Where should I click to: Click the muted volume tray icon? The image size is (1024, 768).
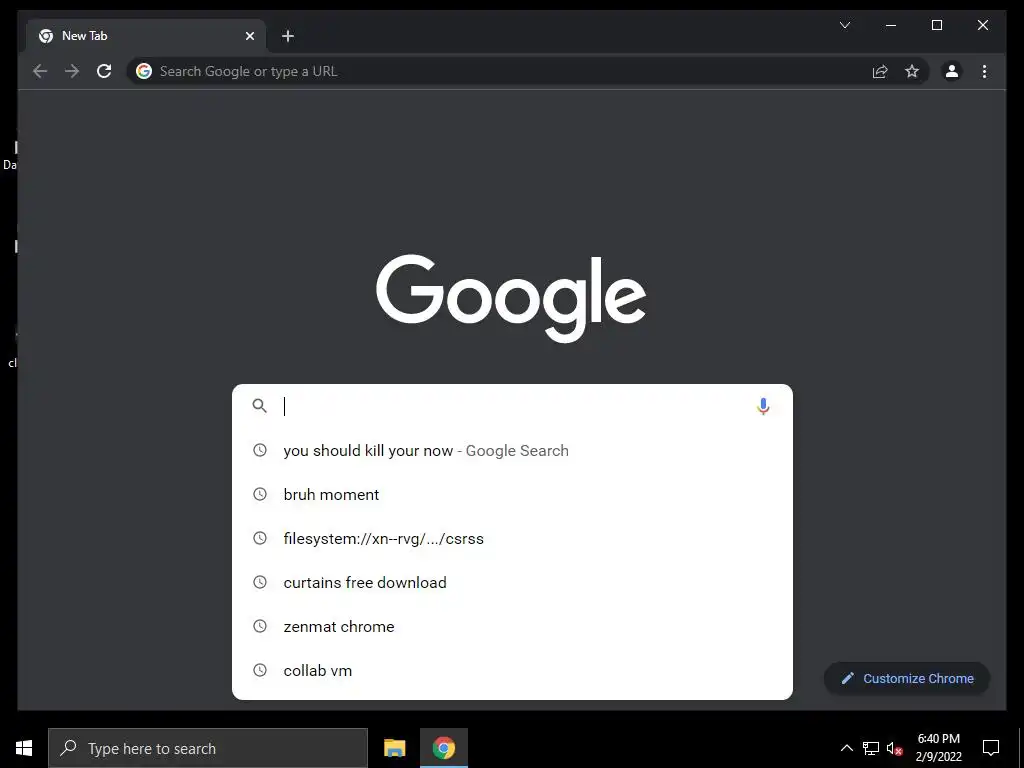point(895,748)
